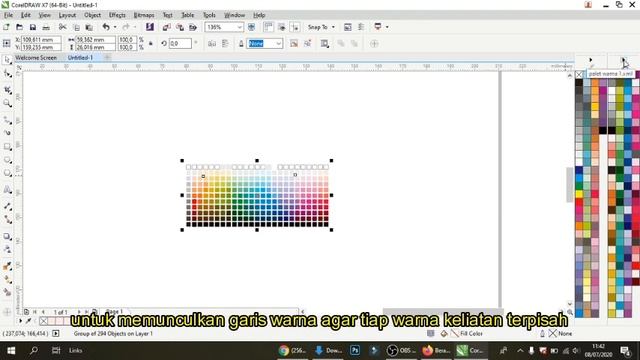Select the Ellipse tool

click(7, 160)
